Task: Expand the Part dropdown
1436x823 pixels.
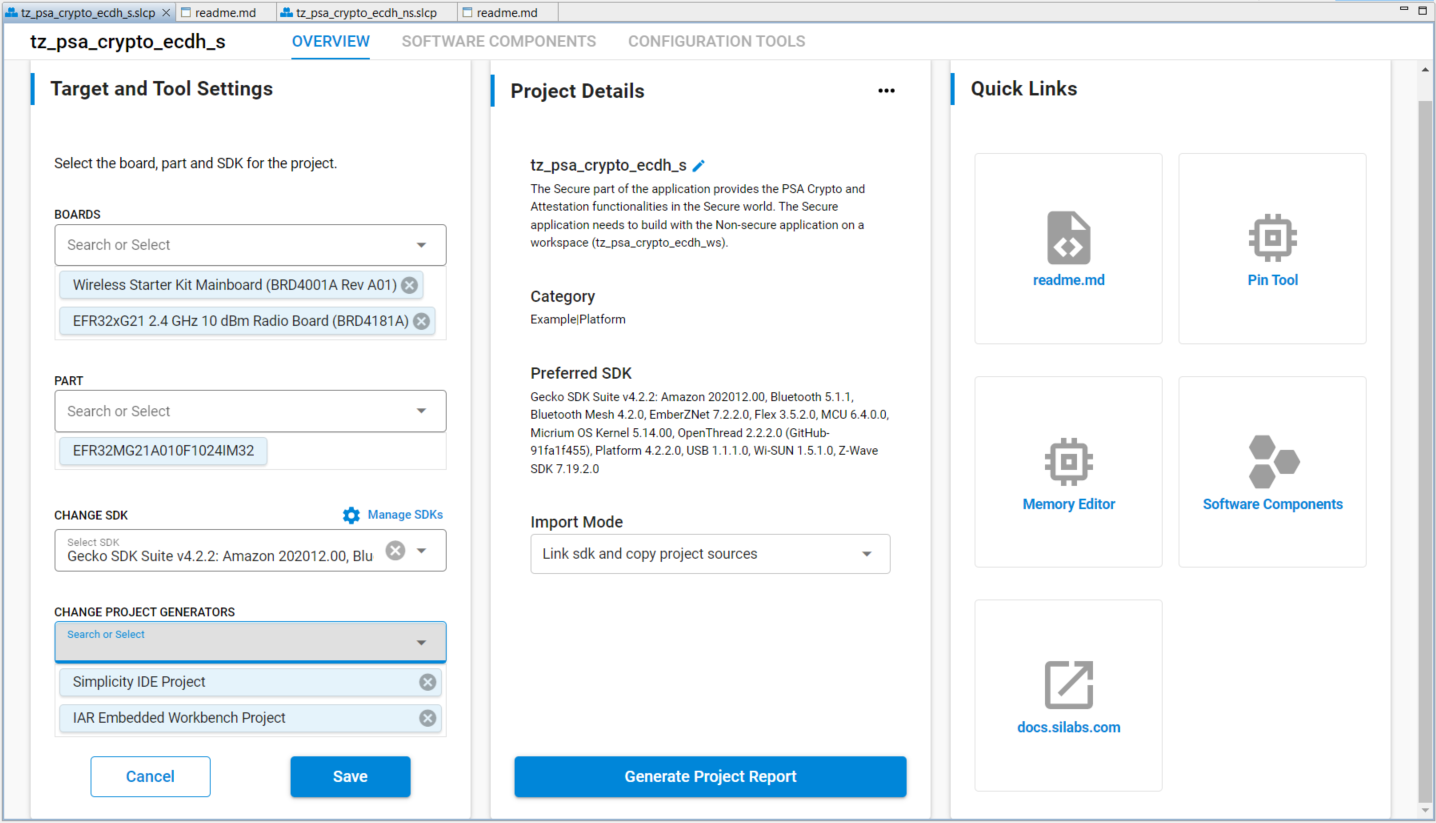Action: pos(421,411)
